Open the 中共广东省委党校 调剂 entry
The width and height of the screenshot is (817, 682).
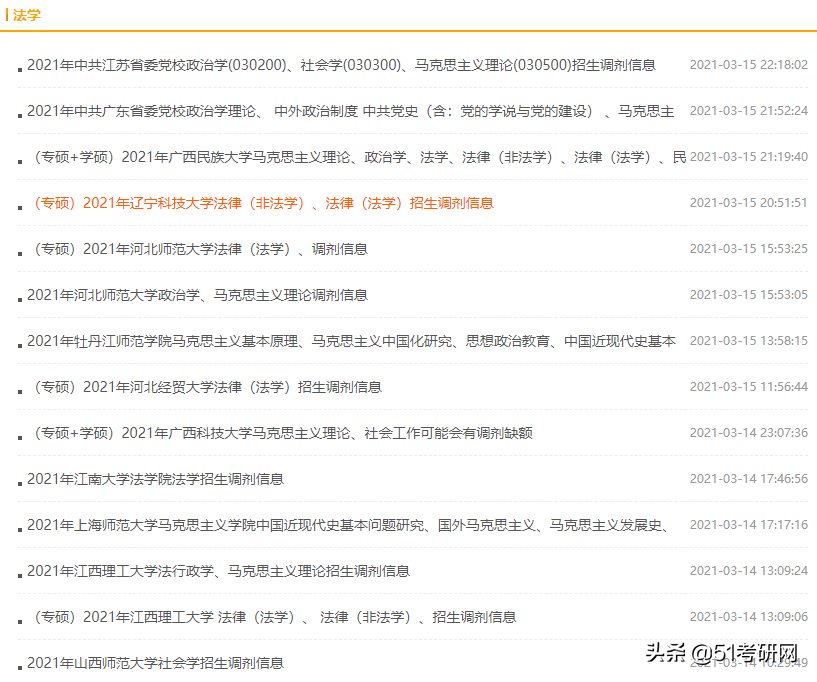(349, 110)
